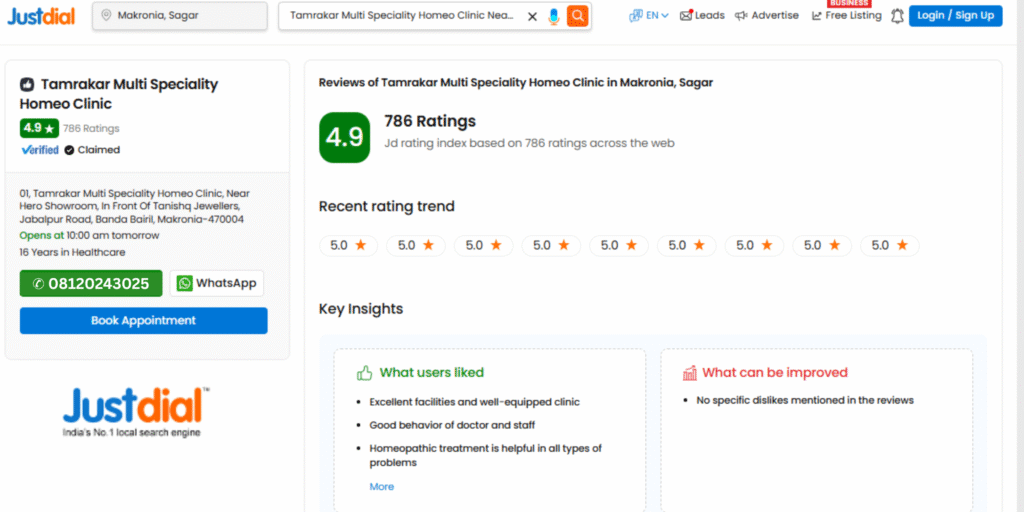Click More link under What users liked
The height and width of the screenshot is (512, 1024).
tap(381, 487)
